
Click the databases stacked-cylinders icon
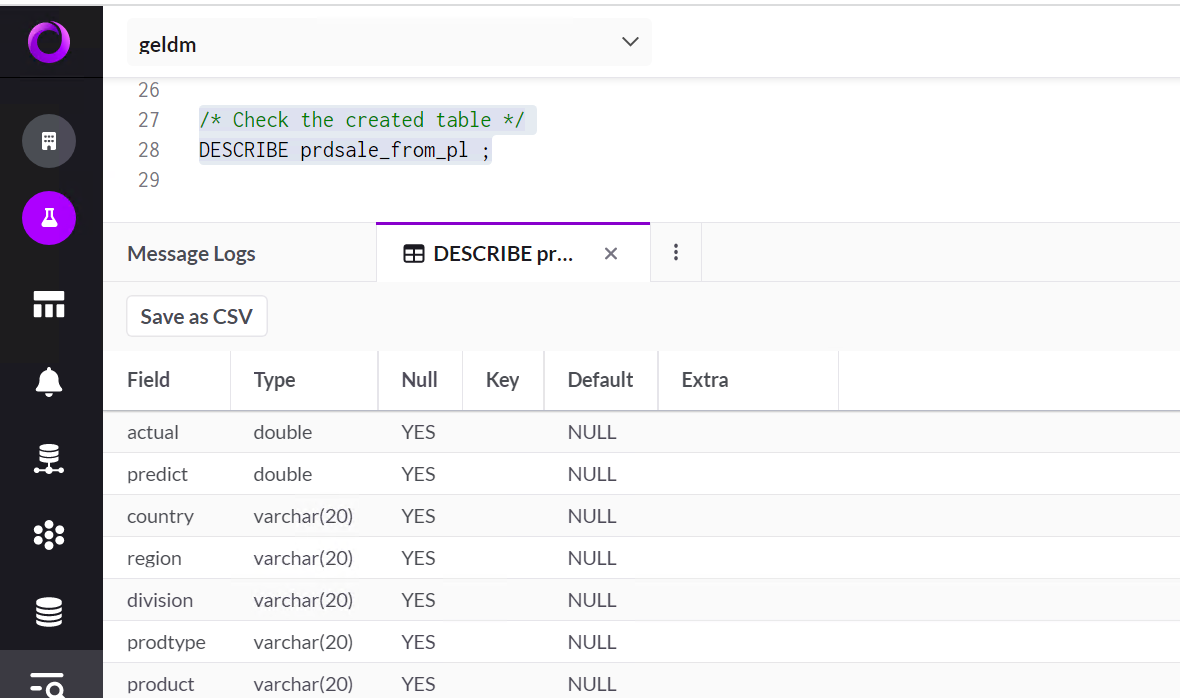[48, 612]
